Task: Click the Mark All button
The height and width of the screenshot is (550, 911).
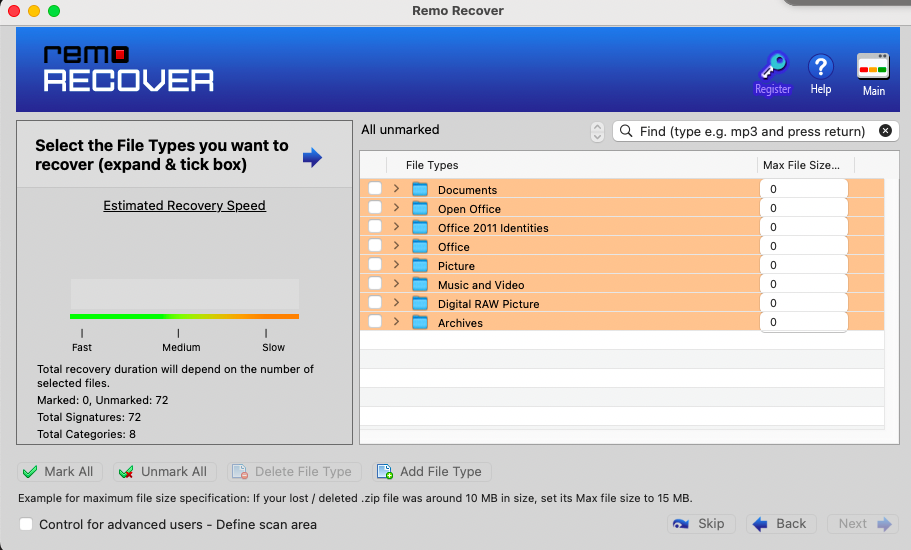Action: [x=60, y=472]
